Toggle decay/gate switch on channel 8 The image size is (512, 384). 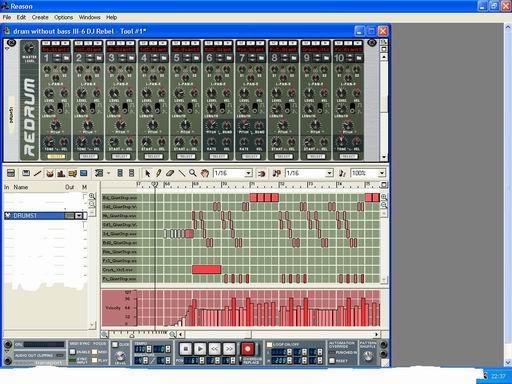287,108
